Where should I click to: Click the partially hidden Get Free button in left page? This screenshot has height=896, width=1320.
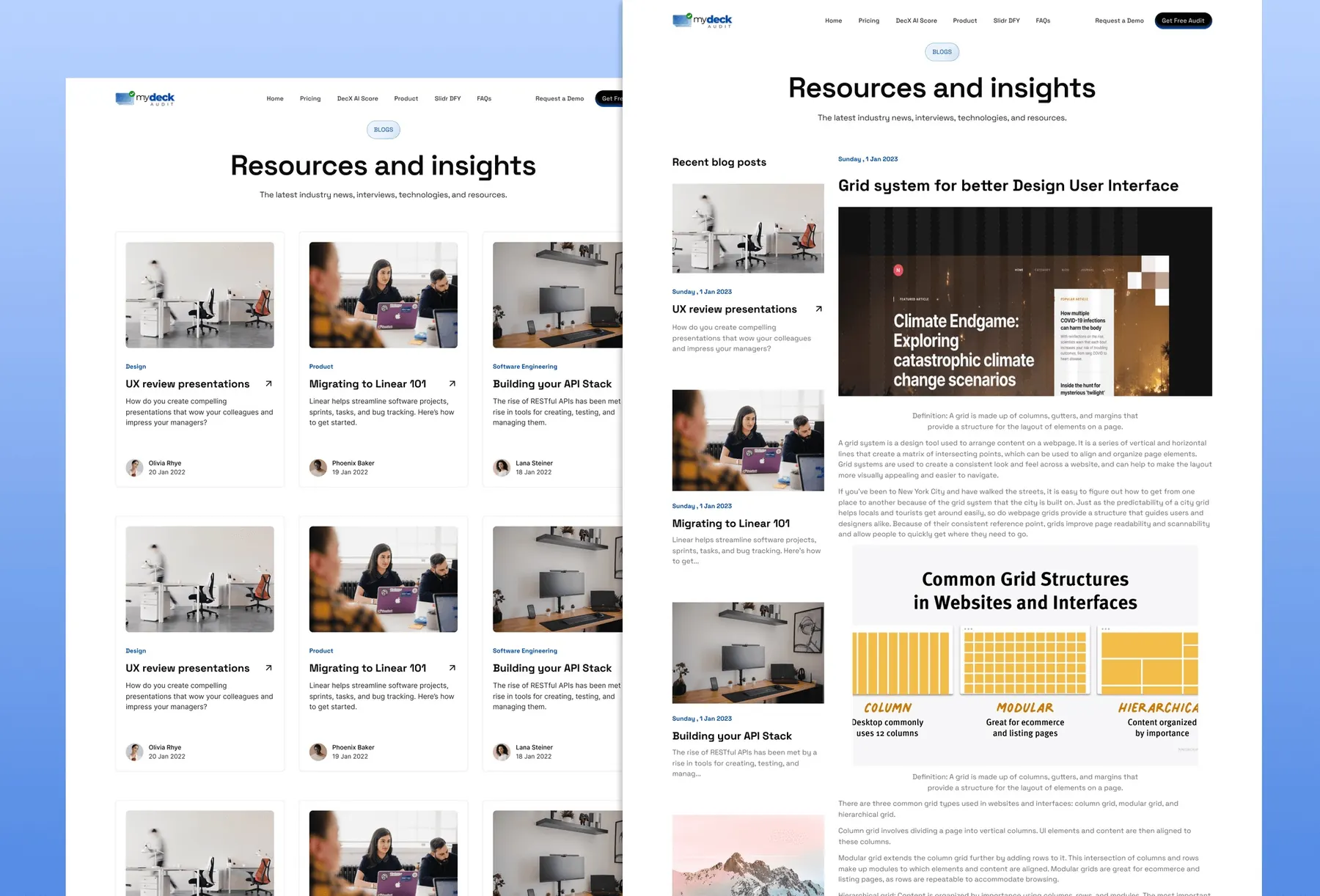609,98
